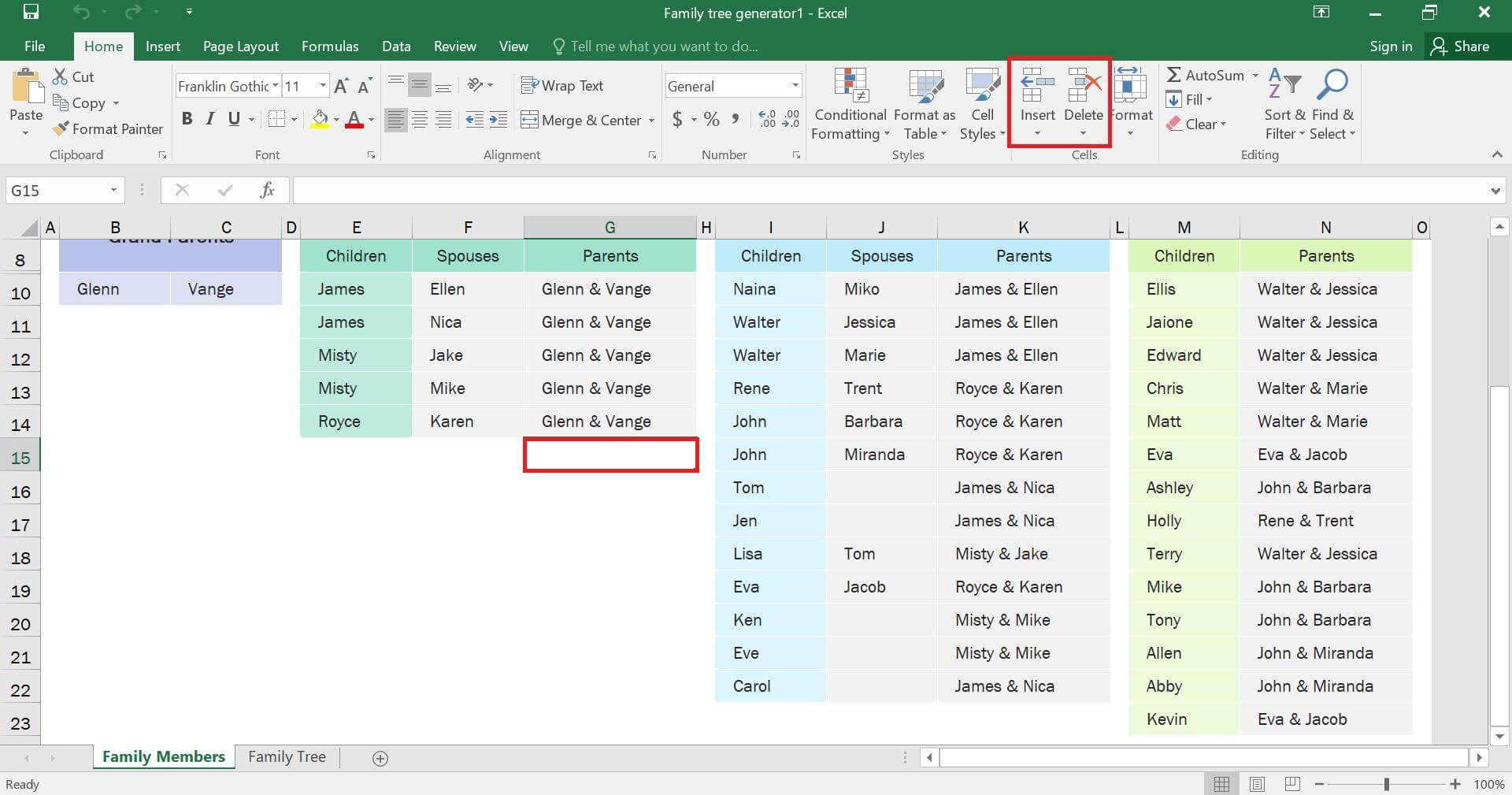Add a new worksheet with plus button
Screen dimensions: 1512x795
click(x=380, y=758)
